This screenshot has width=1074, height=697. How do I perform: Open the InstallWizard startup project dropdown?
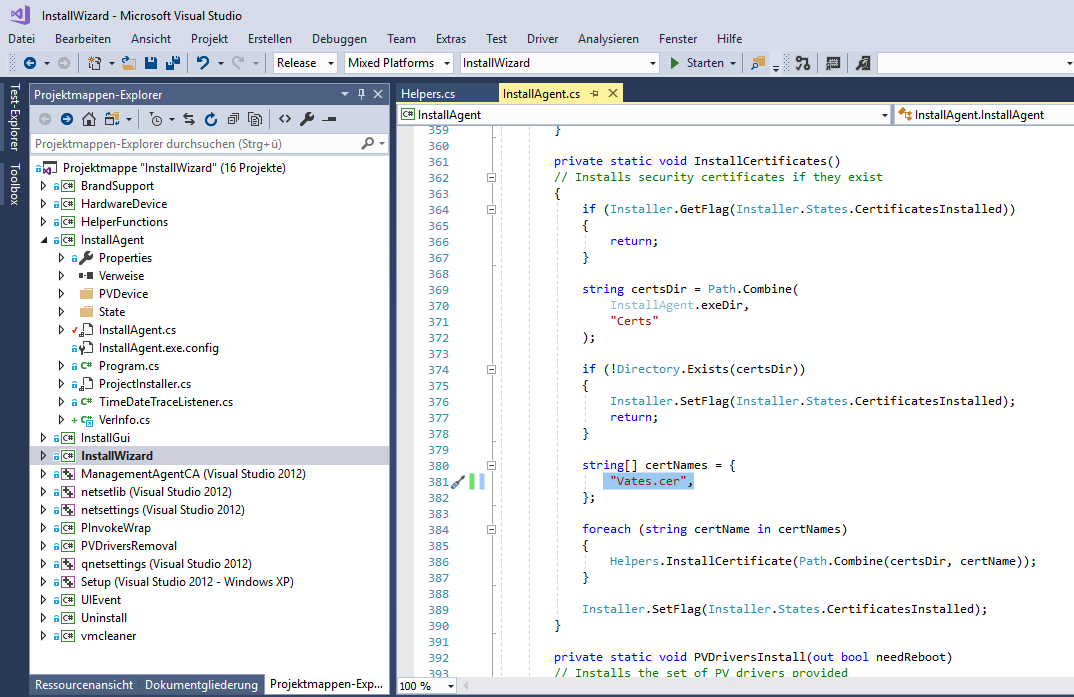[653, 63]
